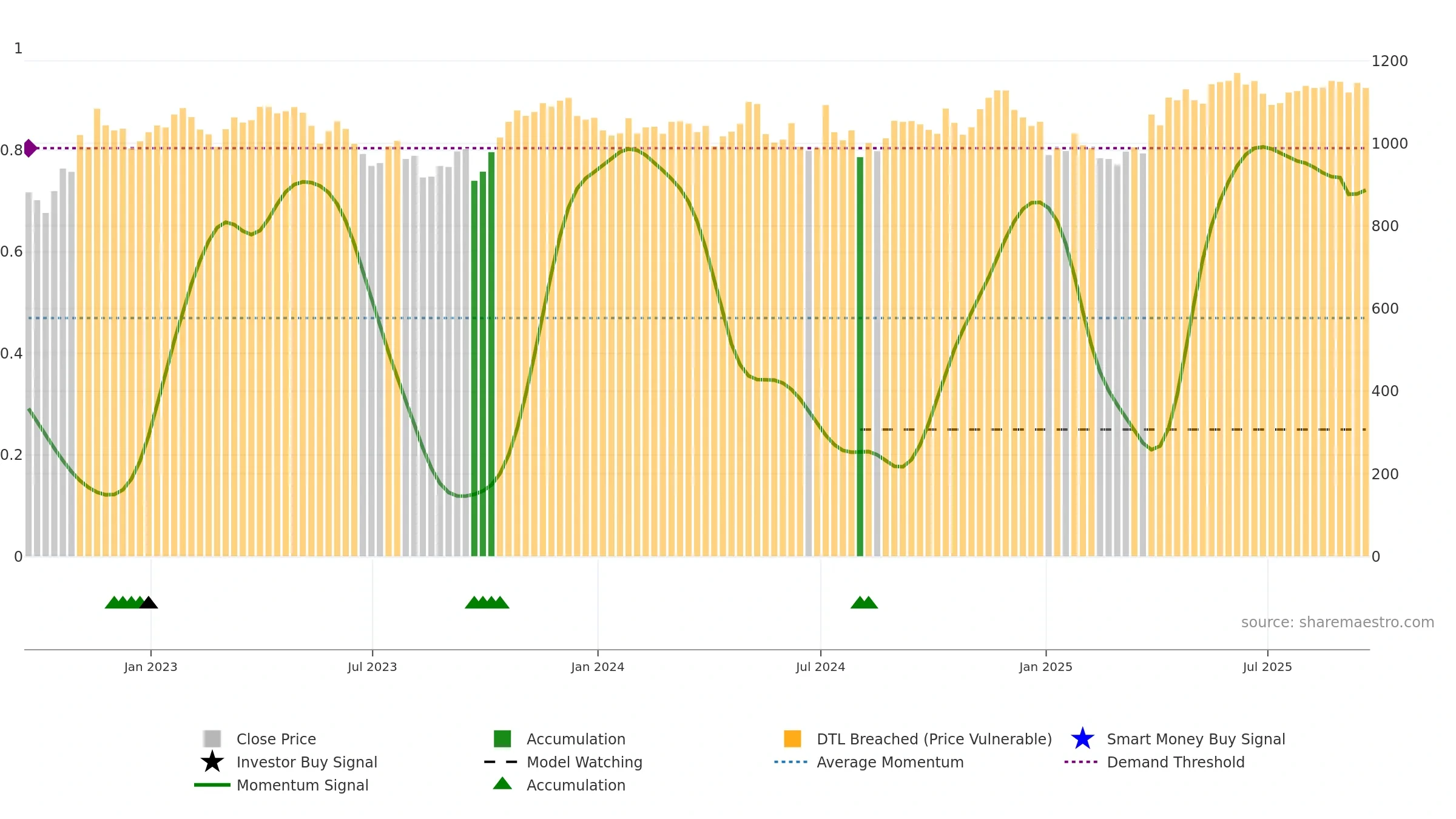Click the Model Watching legend label
Viewport: 1456px width, 819px height.
[x=584, y=762]
